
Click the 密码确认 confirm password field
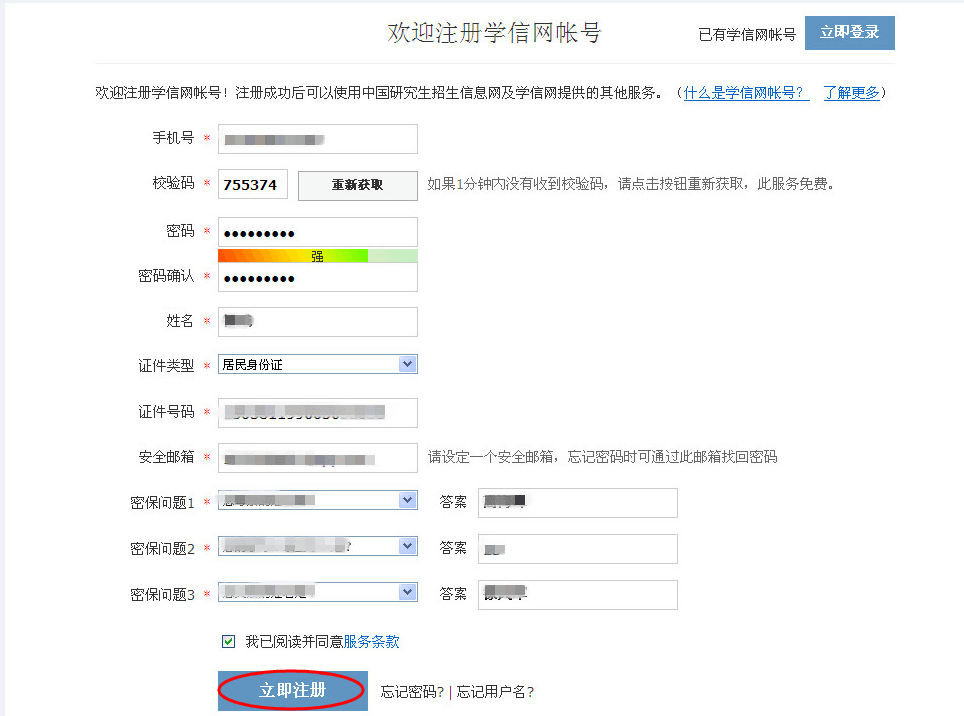[x=317, y=277]
